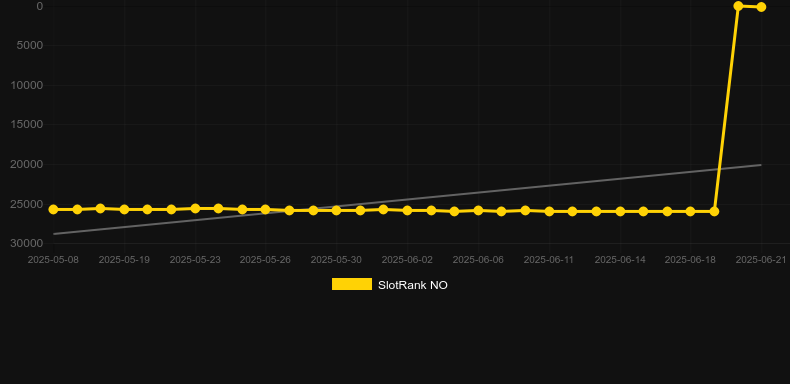Click the last low point before the spike
The height and width of the screenshot is (384, 790).
pos(714,211)
